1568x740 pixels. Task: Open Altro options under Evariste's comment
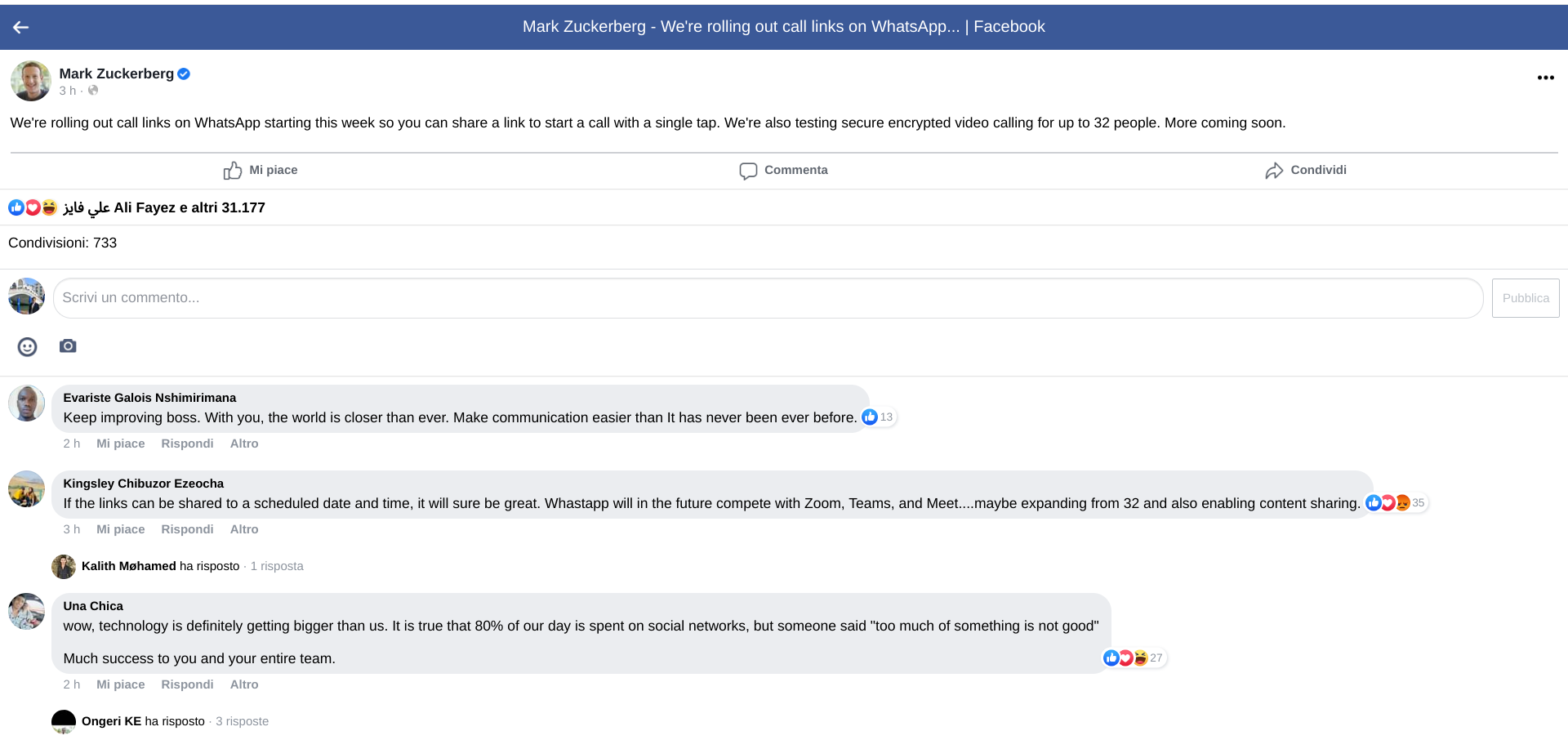click(244, 444)
